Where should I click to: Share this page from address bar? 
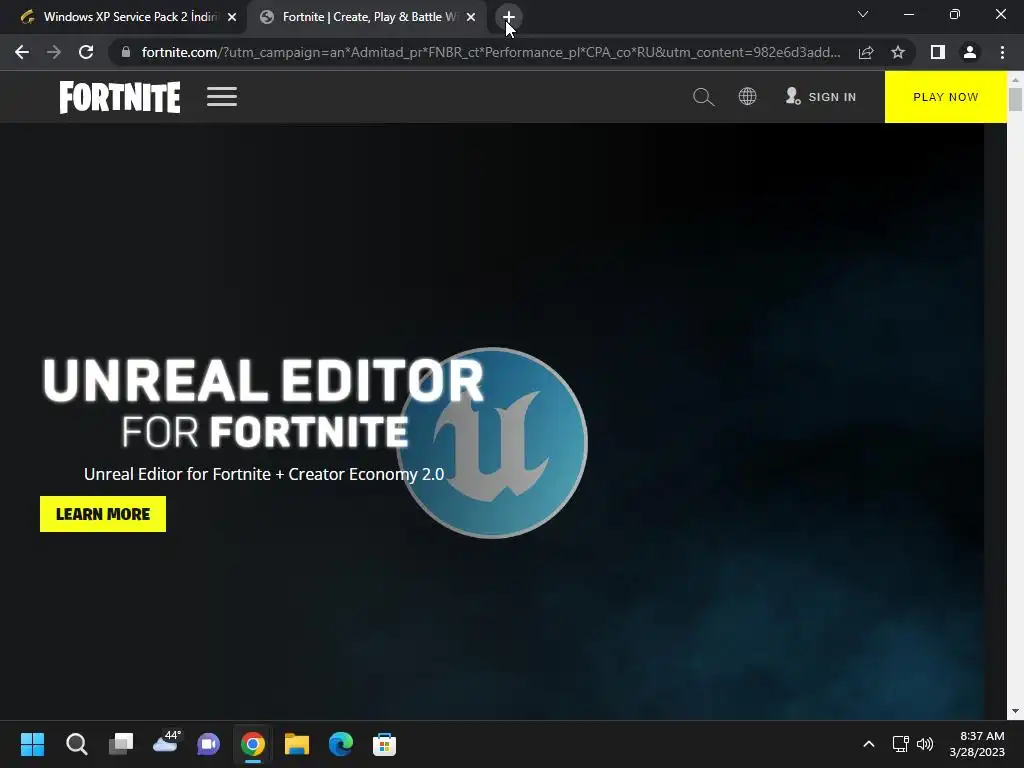[x=866, y=52]
